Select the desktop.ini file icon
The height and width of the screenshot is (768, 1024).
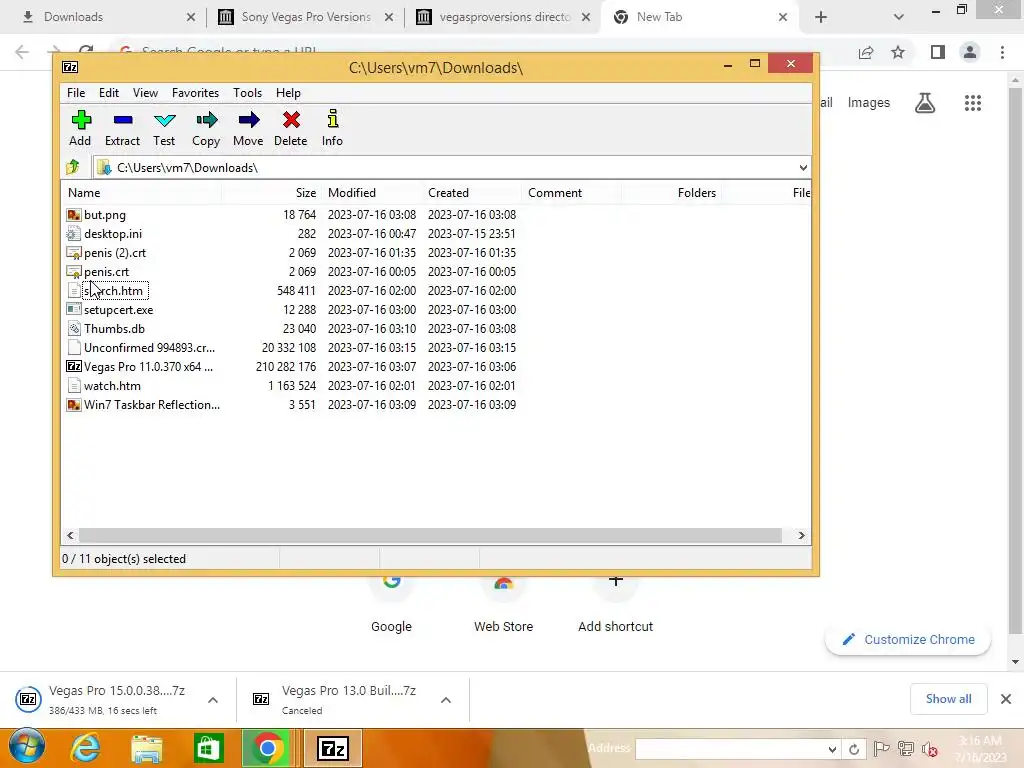pyautogui.click(x=74, y=234)
